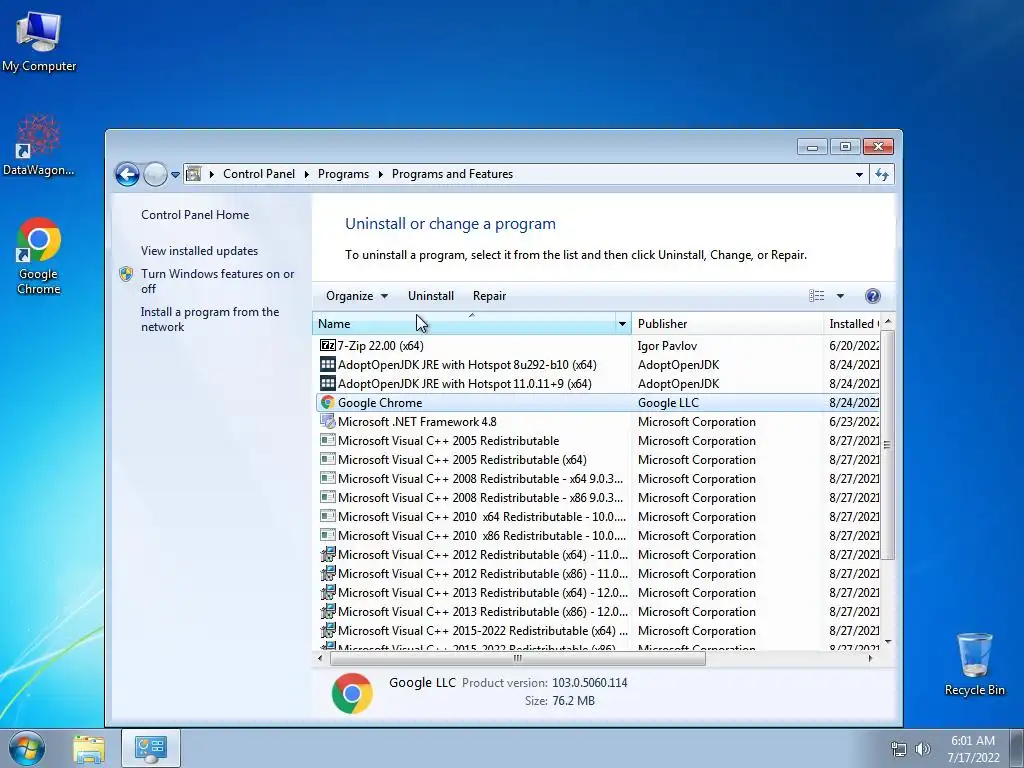The height and width of the screenshot is (768, 1024).
Task: Click the horizontal scrollbar thumb
Action: pyautogui.click(x=517, y=658)
